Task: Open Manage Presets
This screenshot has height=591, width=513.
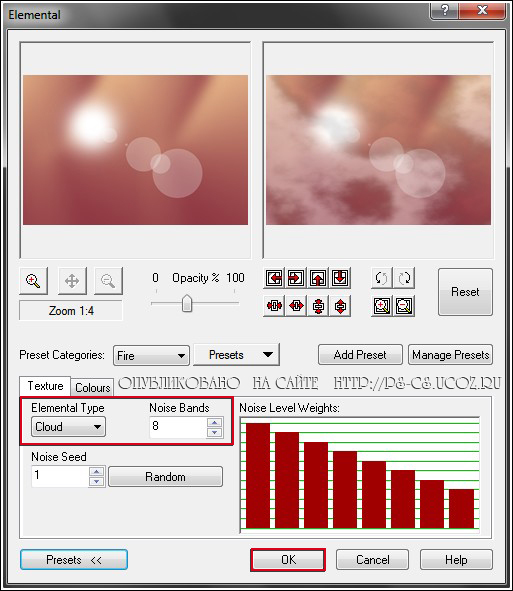Action: pos(450,355)
